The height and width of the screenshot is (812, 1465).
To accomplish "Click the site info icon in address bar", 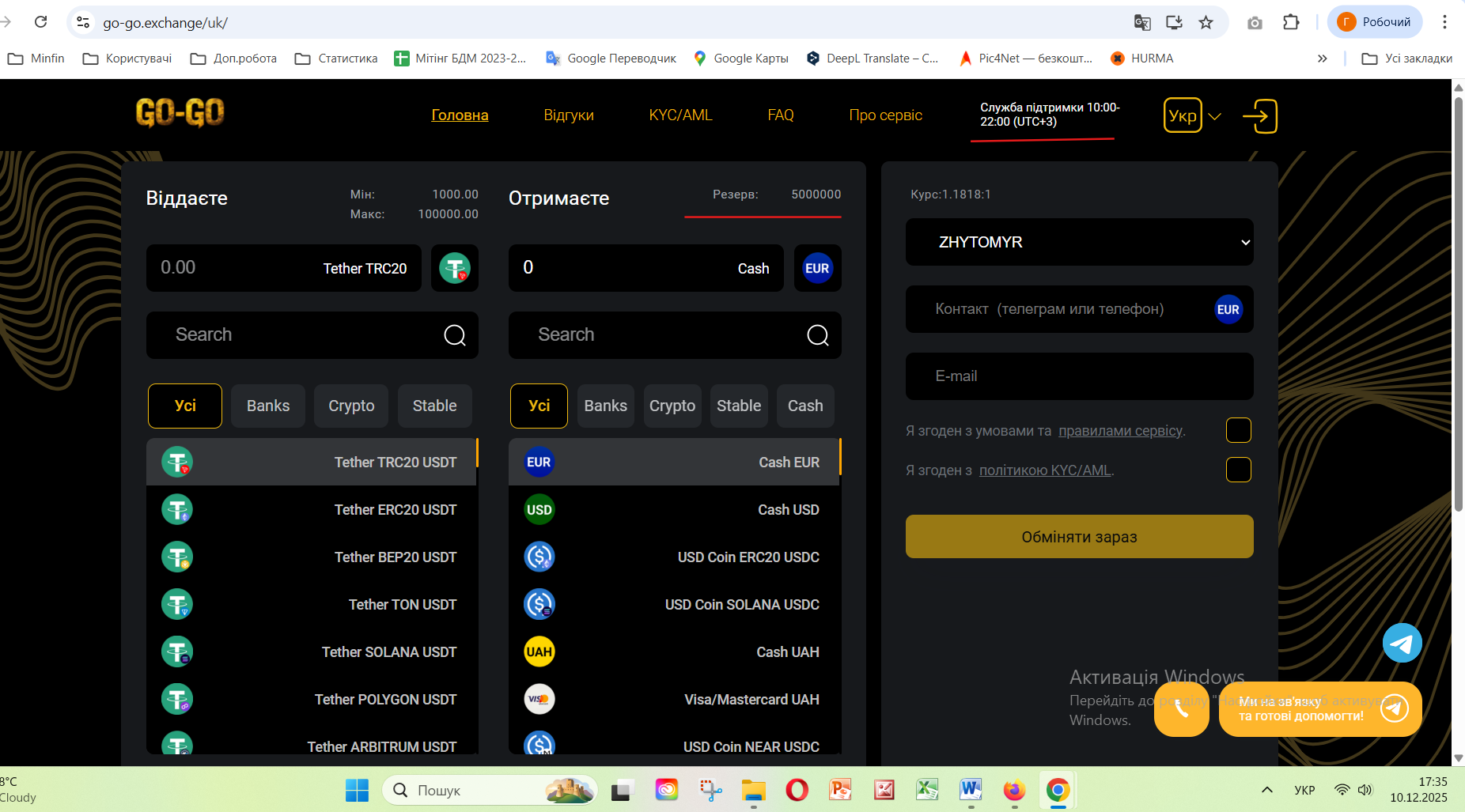I will (x=82, y=22).
